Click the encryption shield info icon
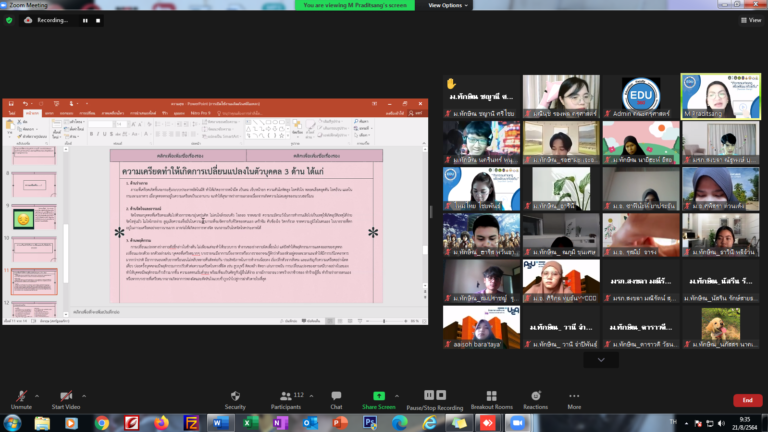Viewport: 768px width, 432px height. click(x=10, y=20)
